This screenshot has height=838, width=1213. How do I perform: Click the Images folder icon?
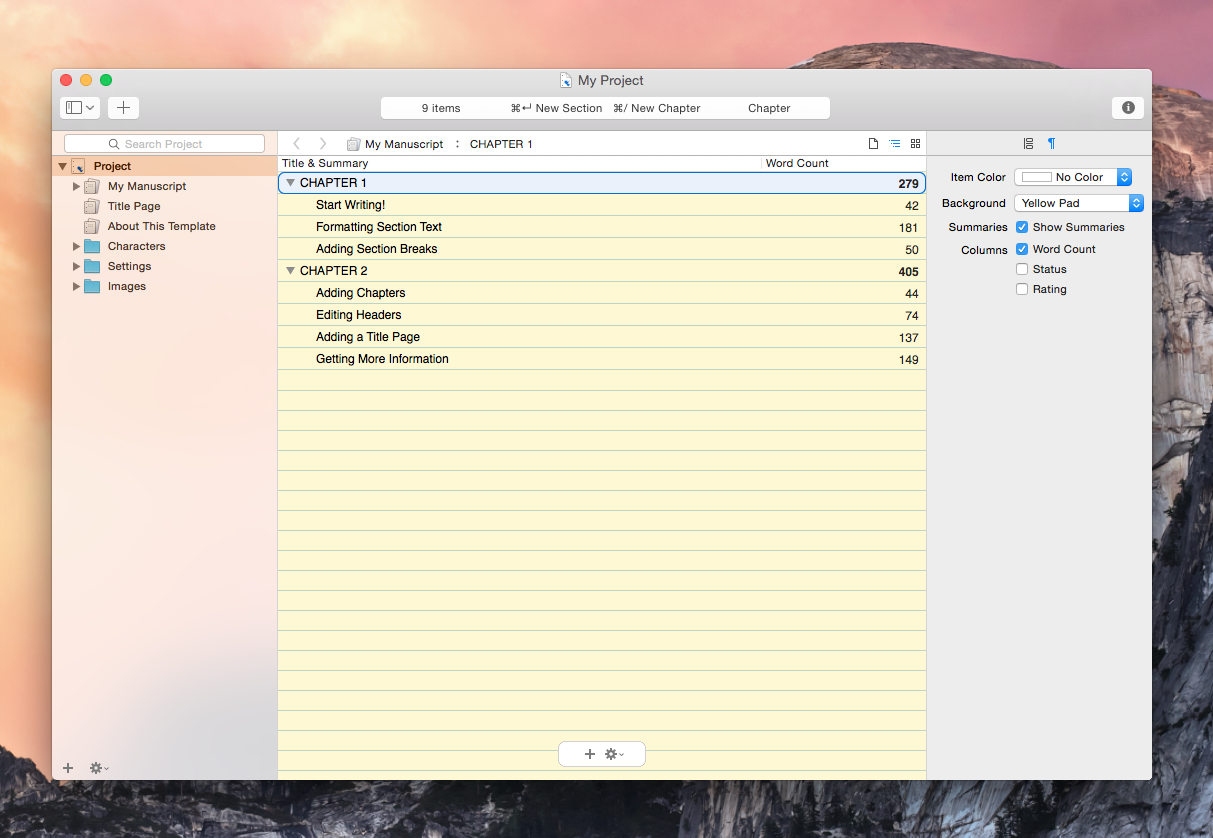(x=92, y=286)
